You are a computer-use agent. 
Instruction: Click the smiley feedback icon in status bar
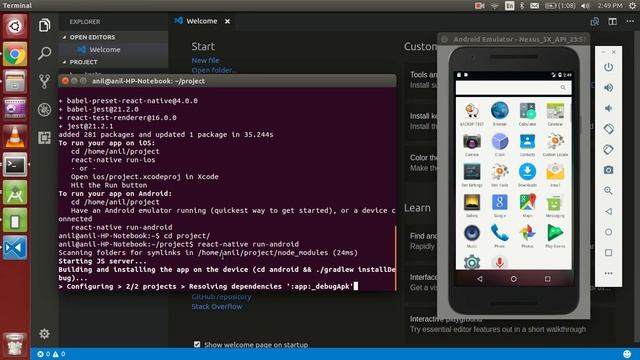(x=627, y=354)
